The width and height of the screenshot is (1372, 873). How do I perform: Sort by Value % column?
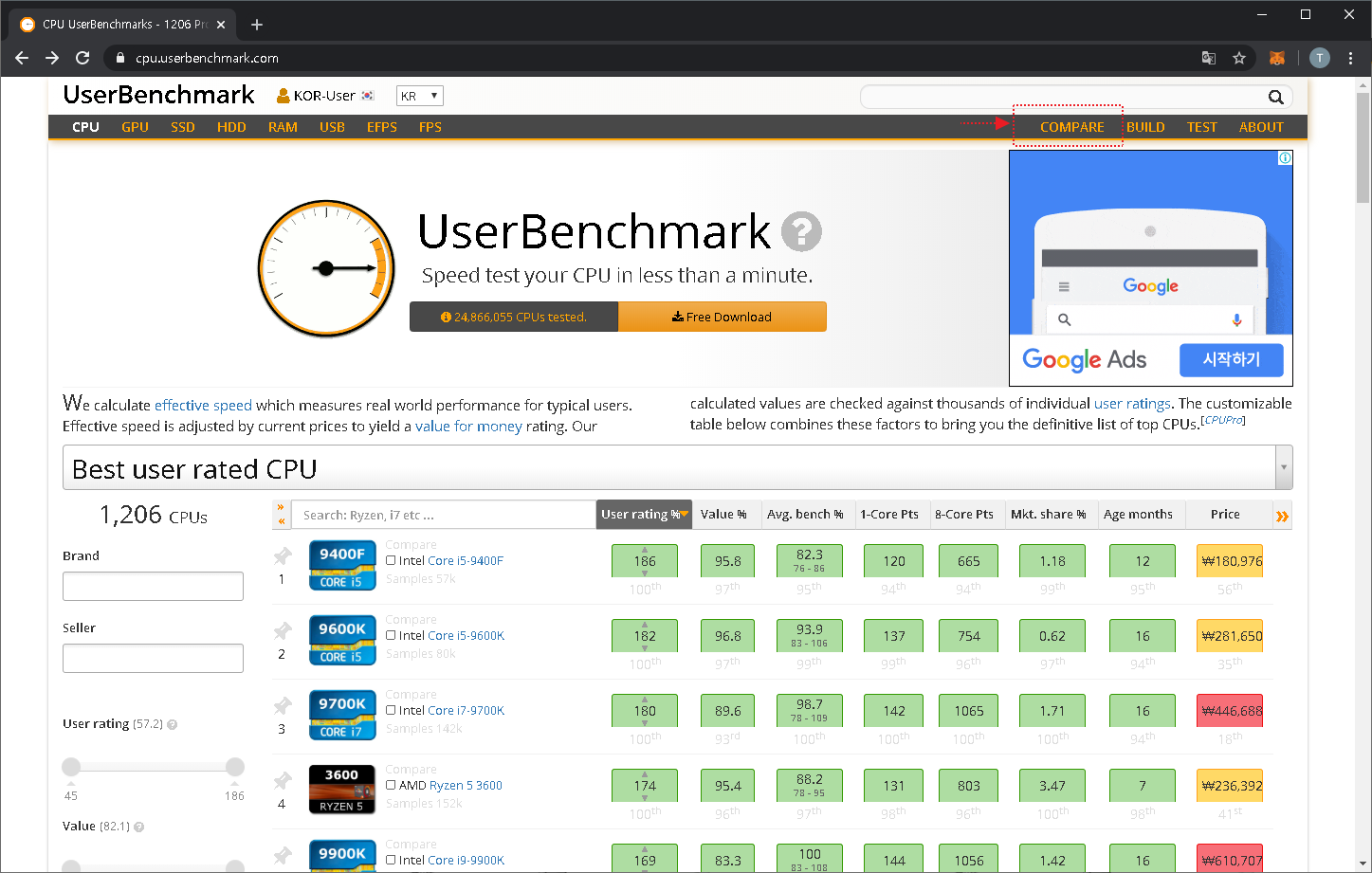[x=723, y=514]
